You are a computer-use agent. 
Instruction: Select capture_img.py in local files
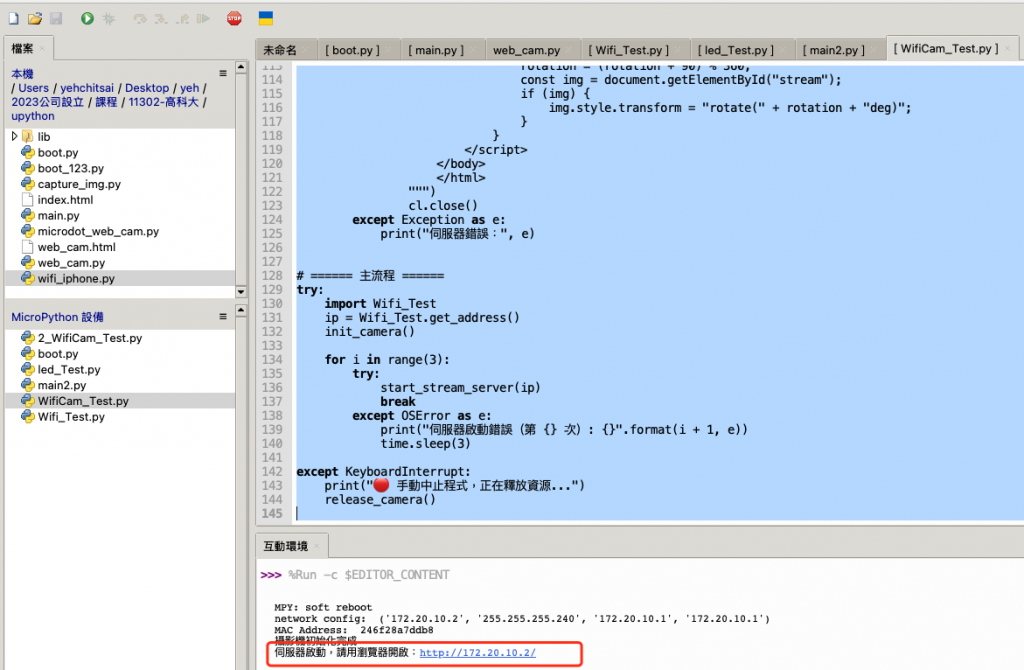(79, 184)
